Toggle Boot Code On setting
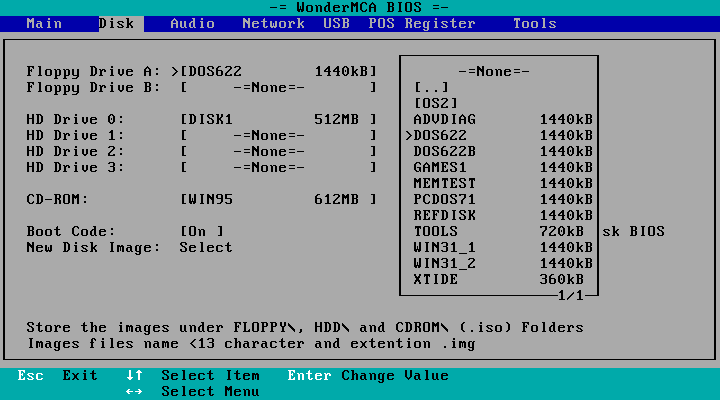The width and height of the screenshot is (720, 400). point(202,231)
